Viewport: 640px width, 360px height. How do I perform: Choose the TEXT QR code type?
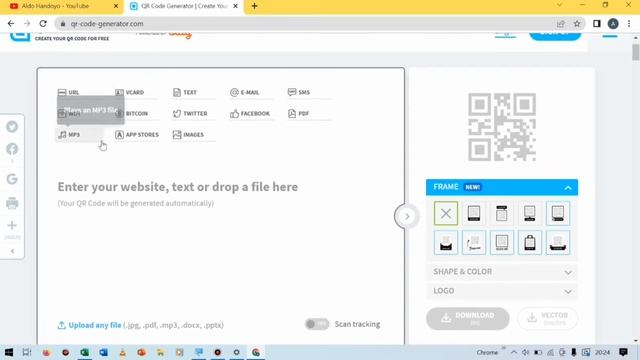click(185, 92)
